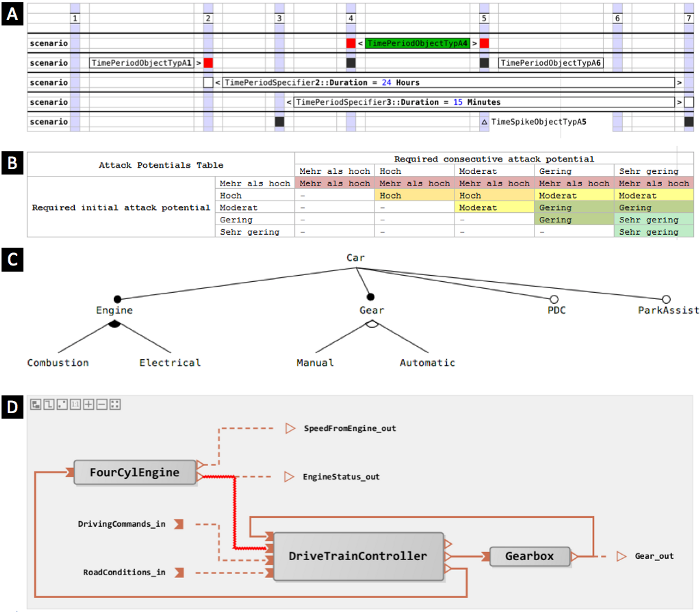Toggle the optional ParkAssist feature circle

(x=665, y=298)
